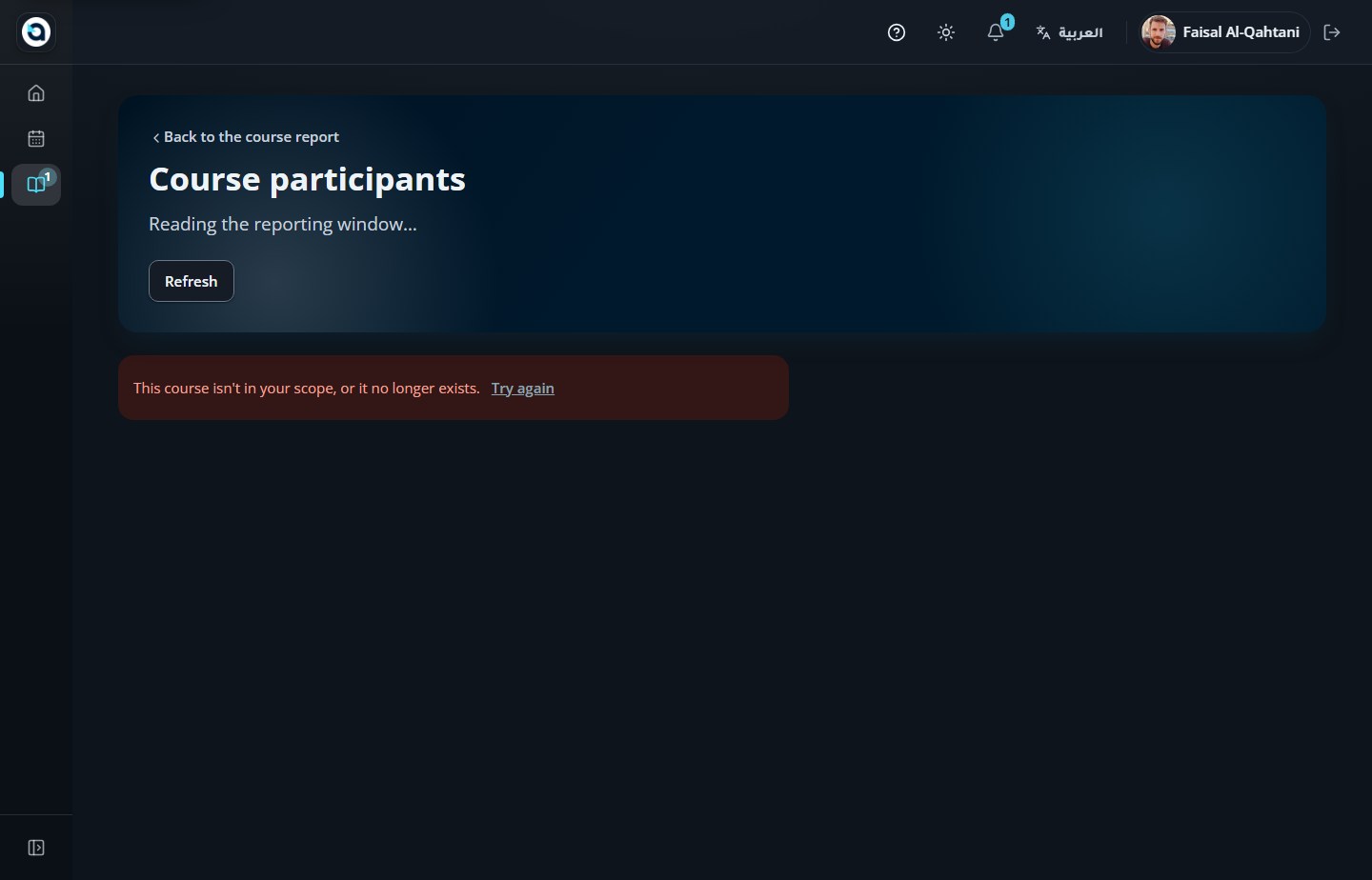
Task: Open the courses book icon in the sidebar
Action: tap(36, 185)
